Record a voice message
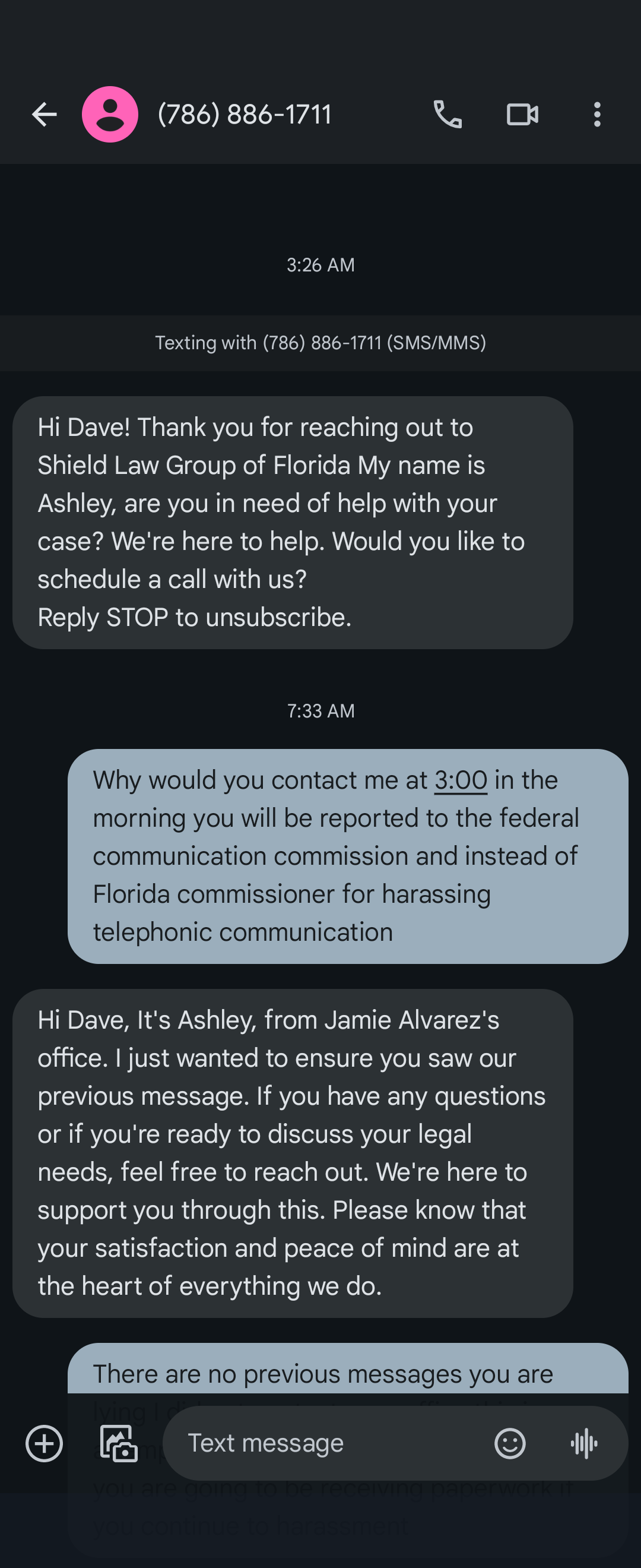641x1568 pixels. tap(585, 1443)
